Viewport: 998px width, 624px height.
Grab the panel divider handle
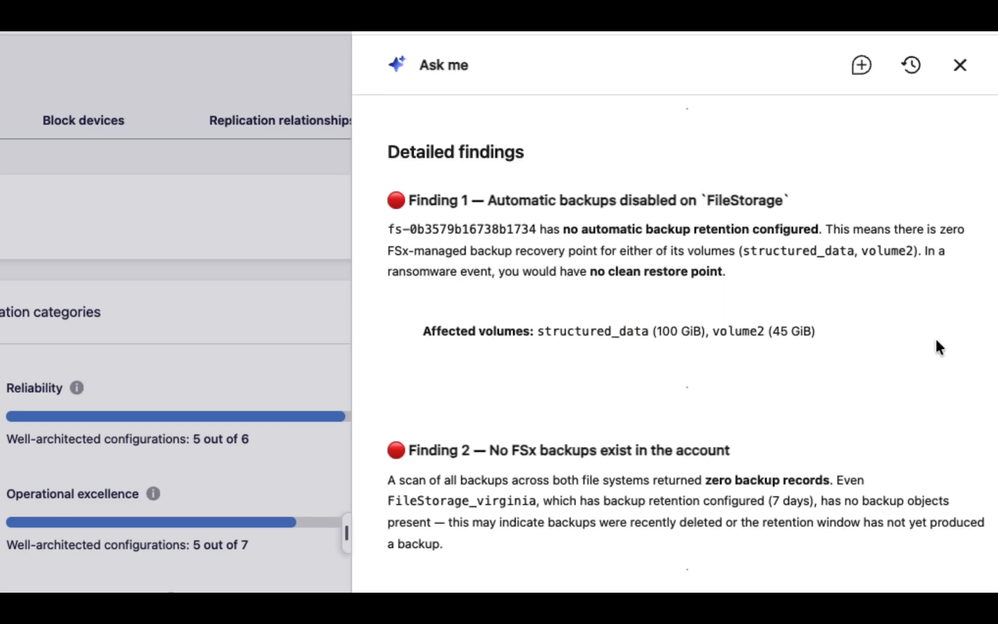pyautogui.click(x=346, y=533)
